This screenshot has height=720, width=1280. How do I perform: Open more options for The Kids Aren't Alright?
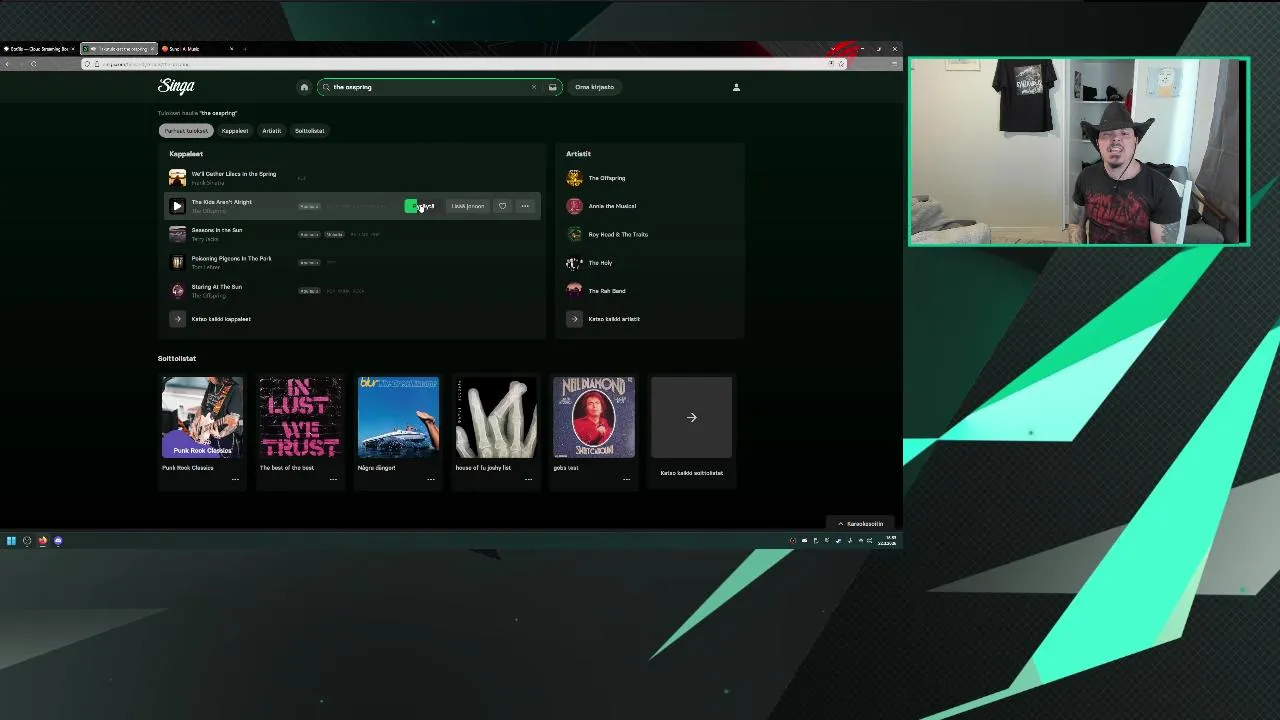[x=524, y=206]
